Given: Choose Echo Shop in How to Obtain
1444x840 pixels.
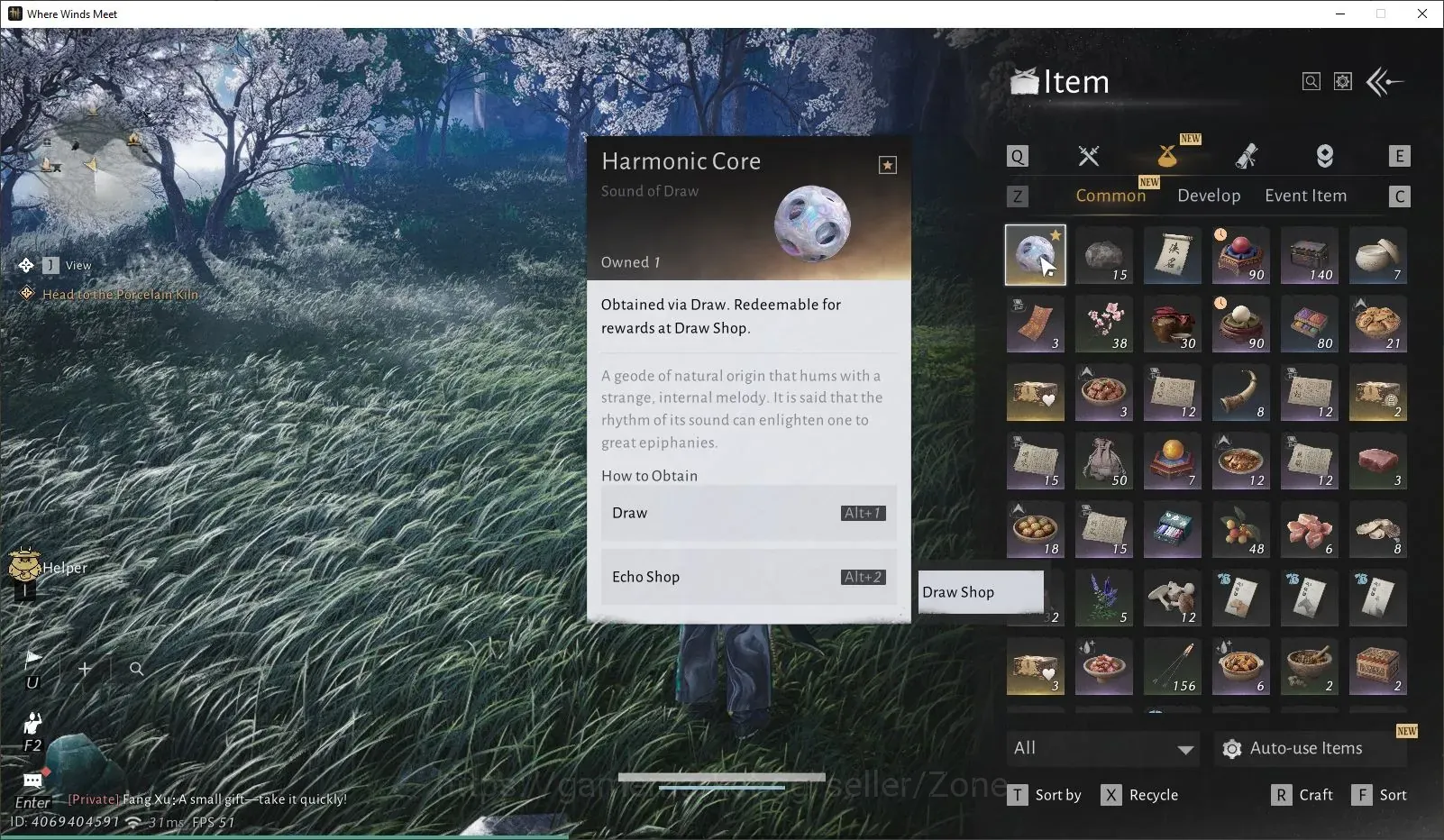Looking at the screenshot, I should pos(749,577).
